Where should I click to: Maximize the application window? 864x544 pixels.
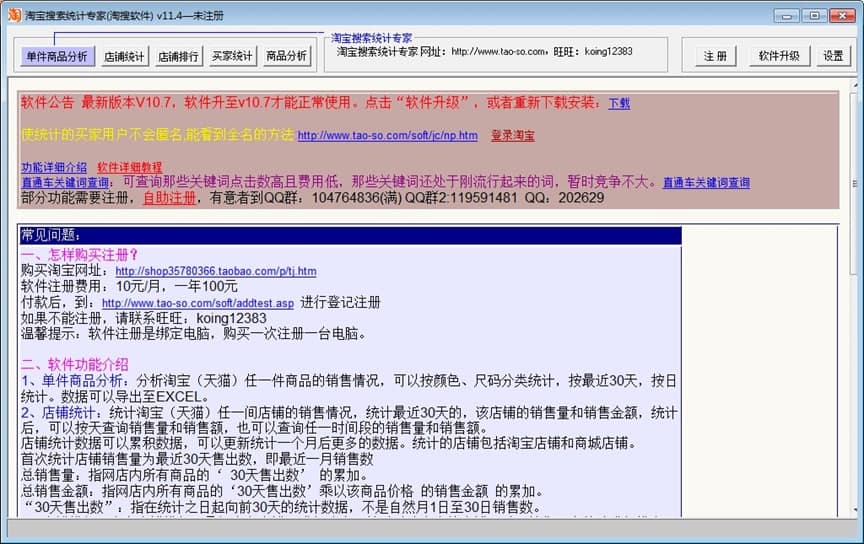coord(814,16)
